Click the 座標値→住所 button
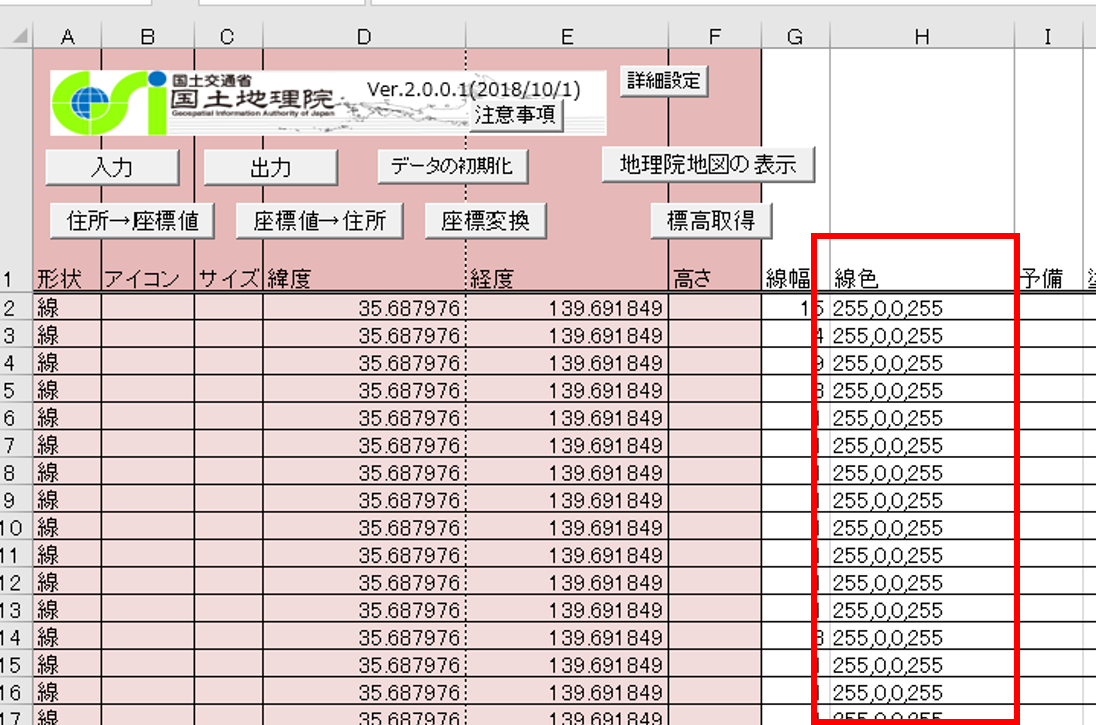Viewport: 1096px width, 725px height. point(319,222)
